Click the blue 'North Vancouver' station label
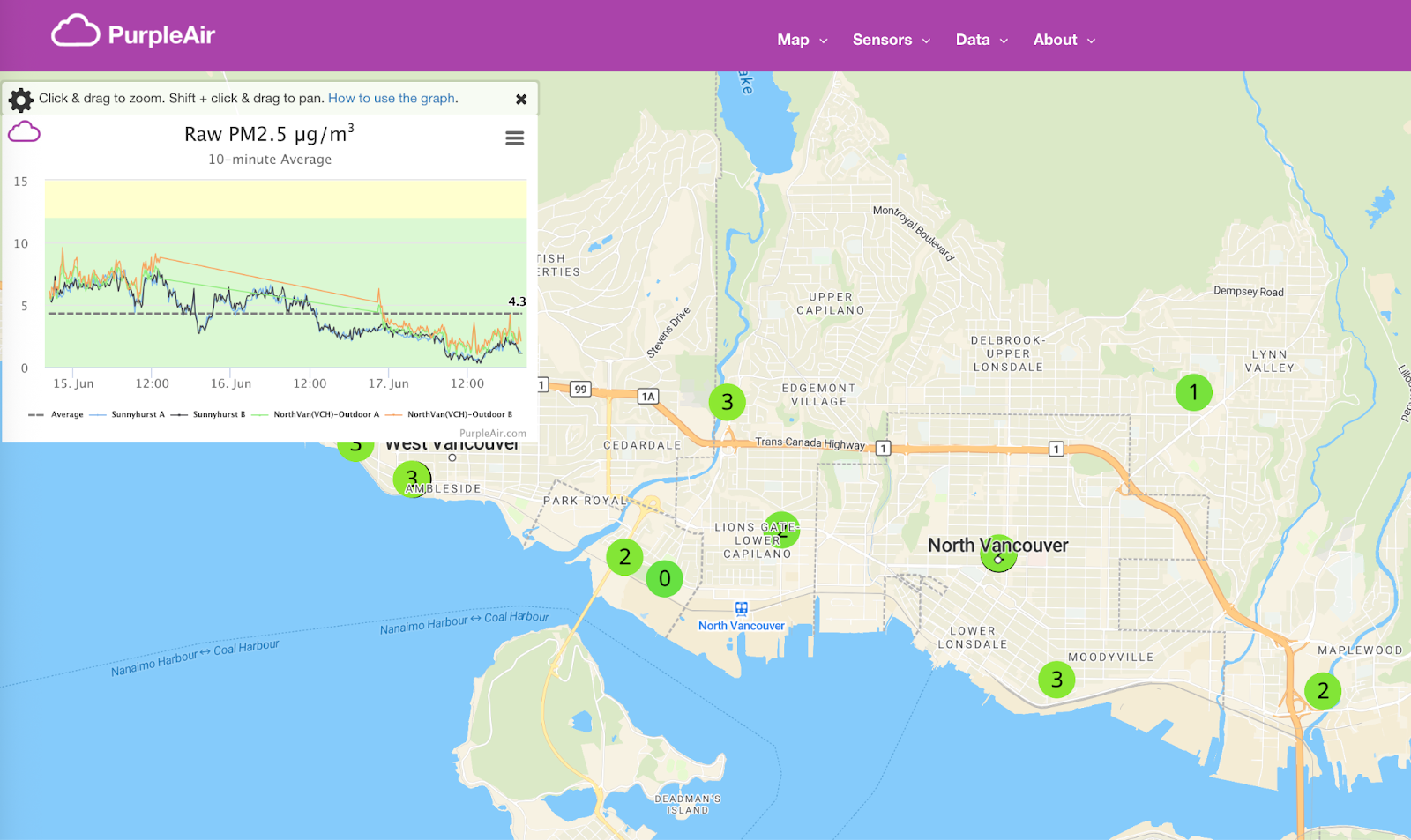The height and width of the screenshot is (840, 1411). [742, 626]
